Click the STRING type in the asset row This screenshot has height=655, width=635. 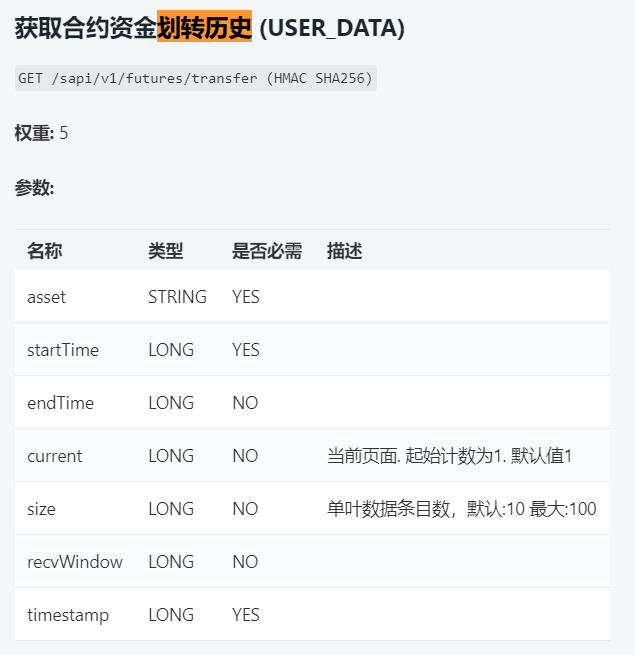[x=177, y=297]
